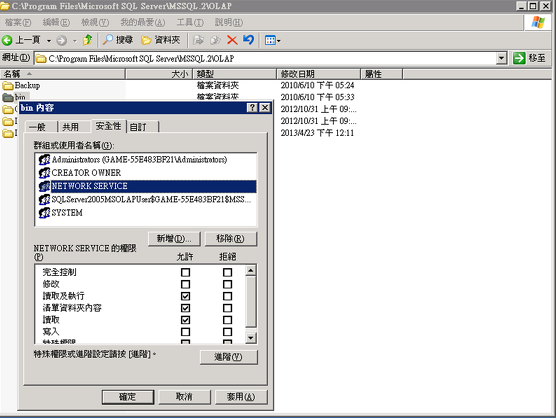Click the dialog help question-mark button
Viewport: 556px width, 418px height.
tap(252, 107)
